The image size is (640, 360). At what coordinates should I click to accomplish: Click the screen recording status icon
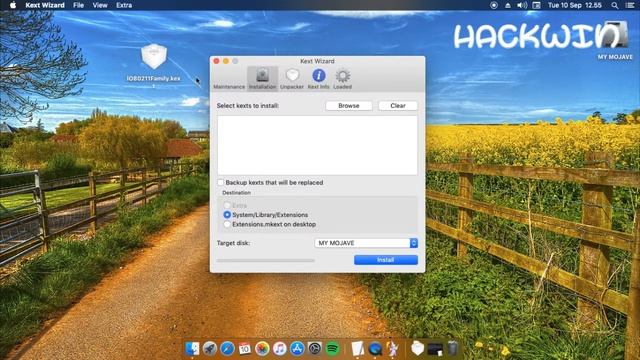493,5
